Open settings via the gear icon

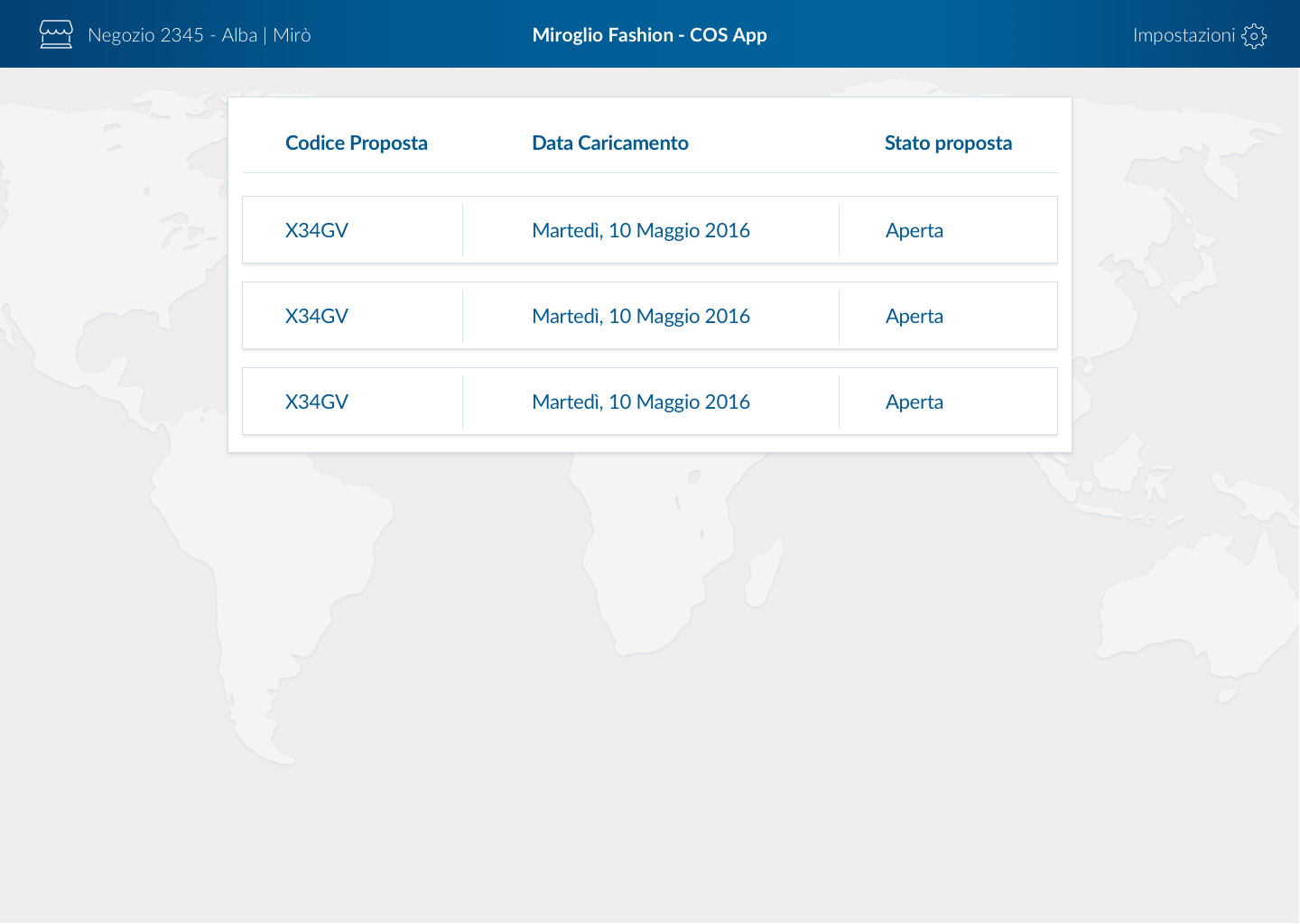click(x=1254, y=35)
